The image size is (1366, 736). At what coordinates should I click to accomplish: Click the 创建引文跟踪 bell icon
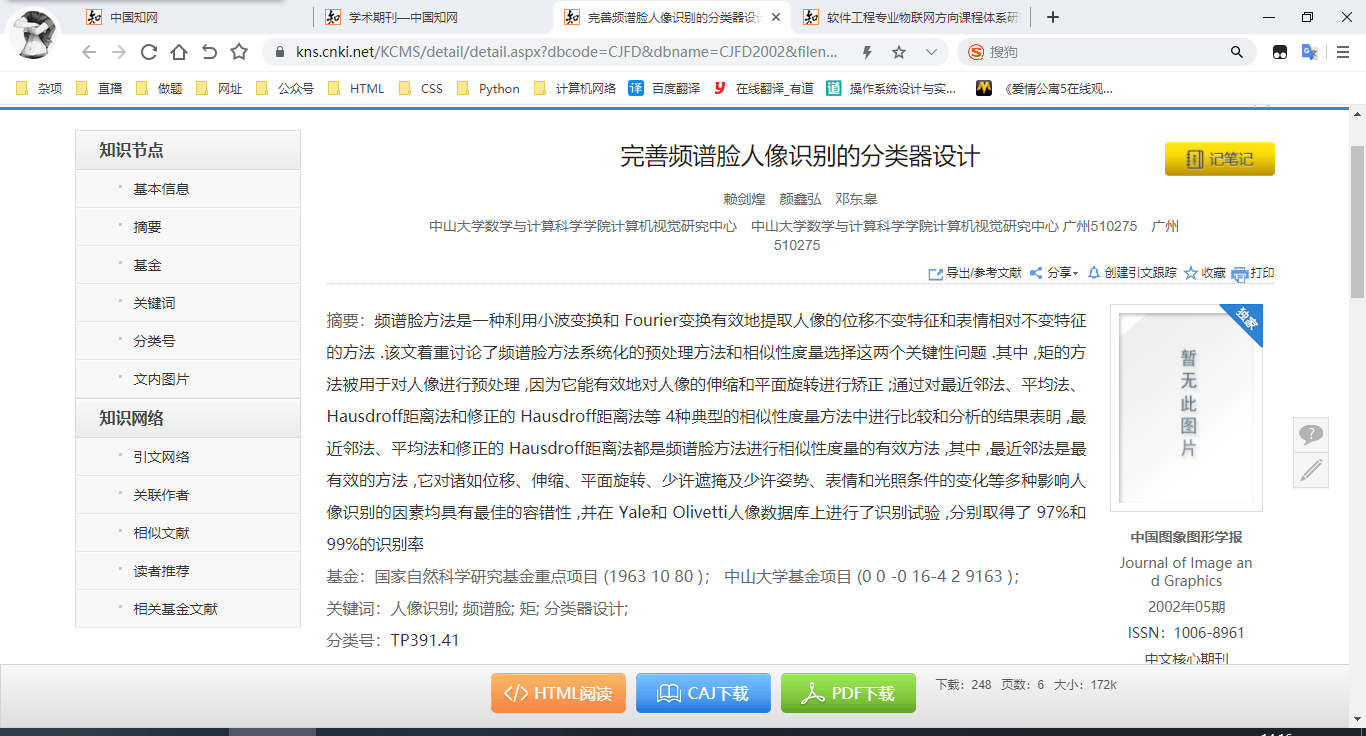[1094, 272]
